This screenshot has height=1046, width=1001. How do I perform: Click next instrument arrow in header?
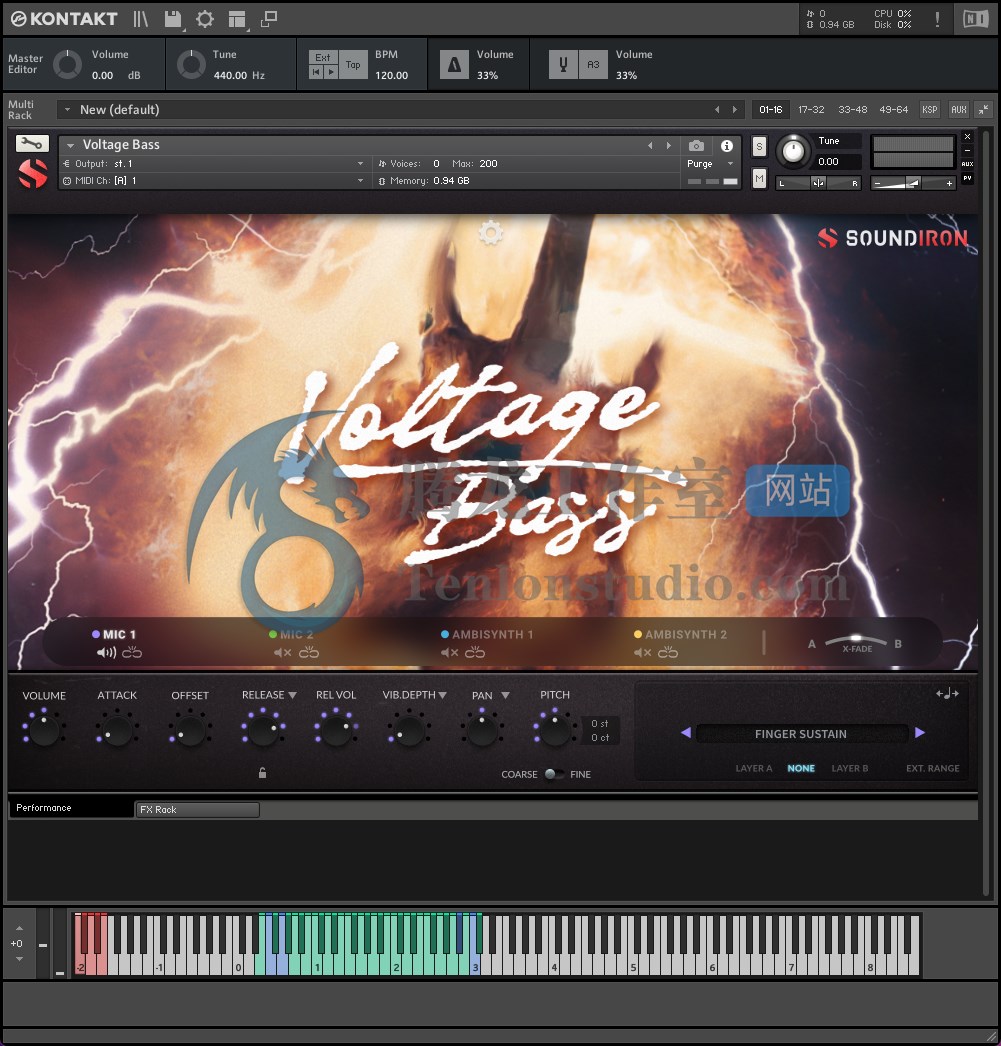pos(668,145)
